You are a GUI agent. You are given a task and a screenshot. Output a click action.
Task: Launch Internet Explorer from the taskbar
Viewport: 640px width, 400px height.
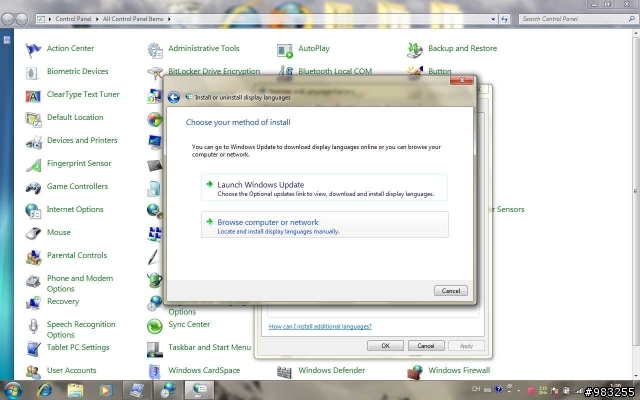[x=44, y=391]
